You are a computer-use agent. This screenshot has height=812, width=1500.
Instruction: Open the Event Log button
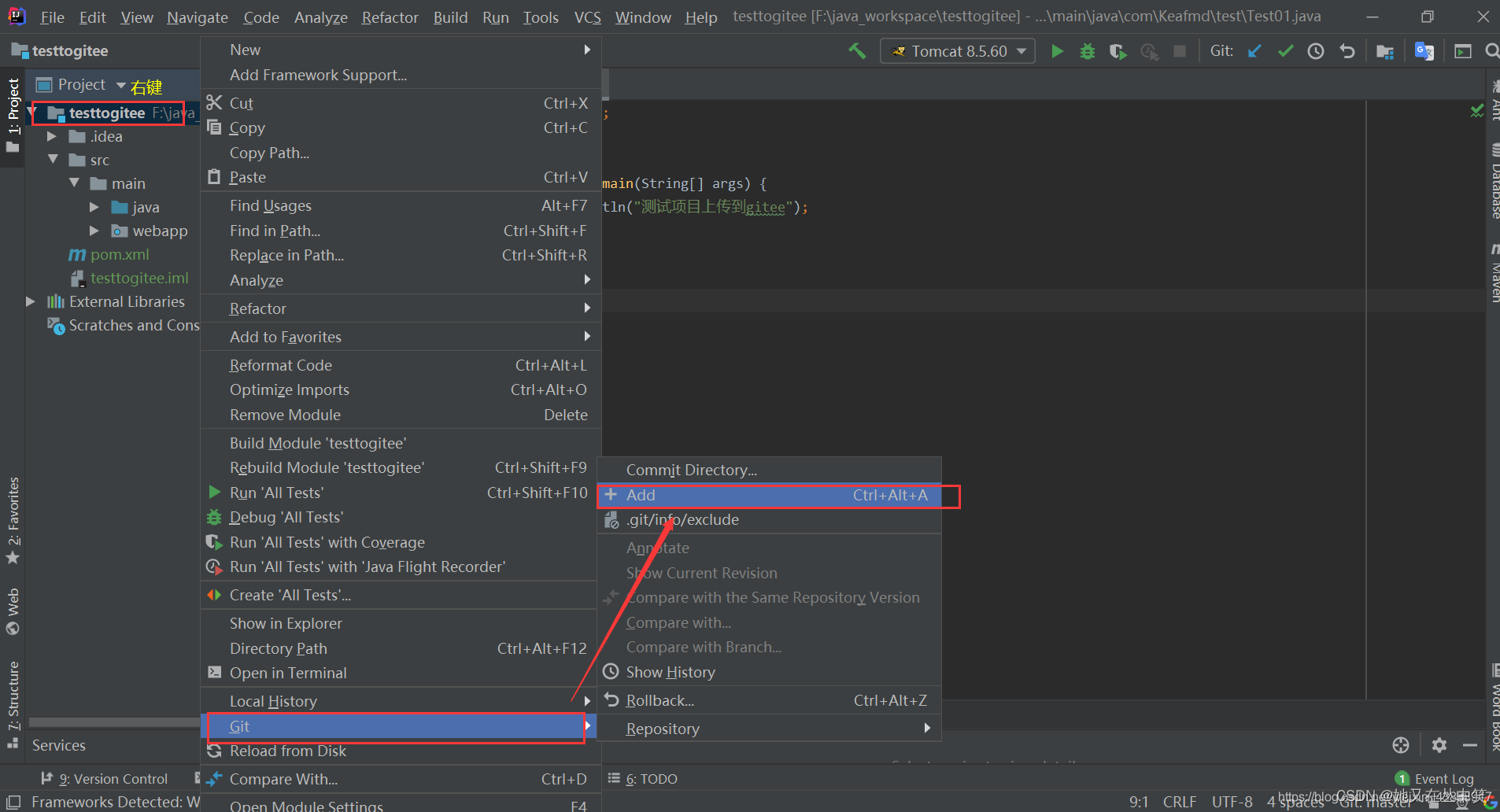1434,779
